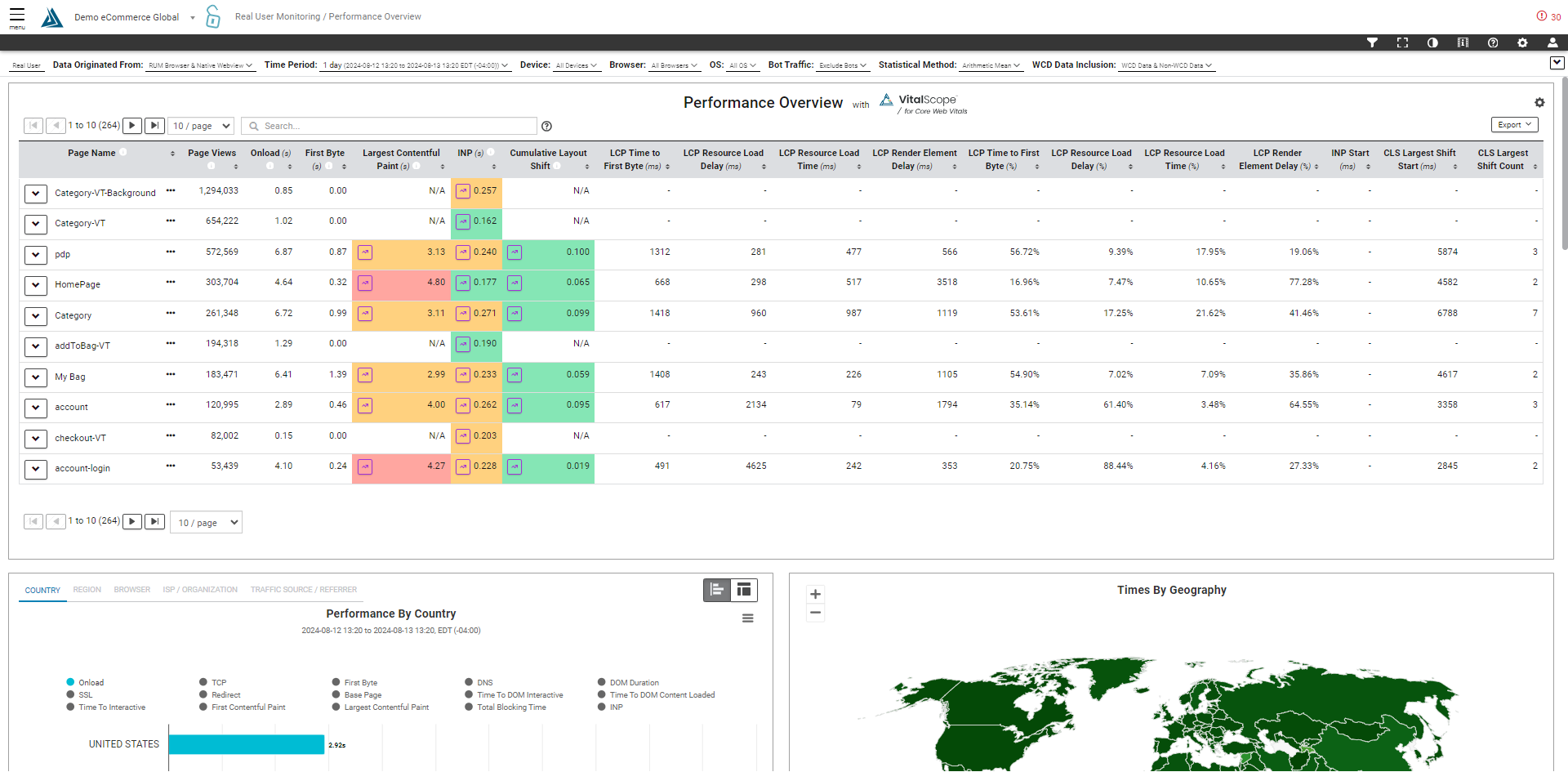1568x772 pixels.
Task: Open settings gear in top bar
Action: click(1522, 42)
